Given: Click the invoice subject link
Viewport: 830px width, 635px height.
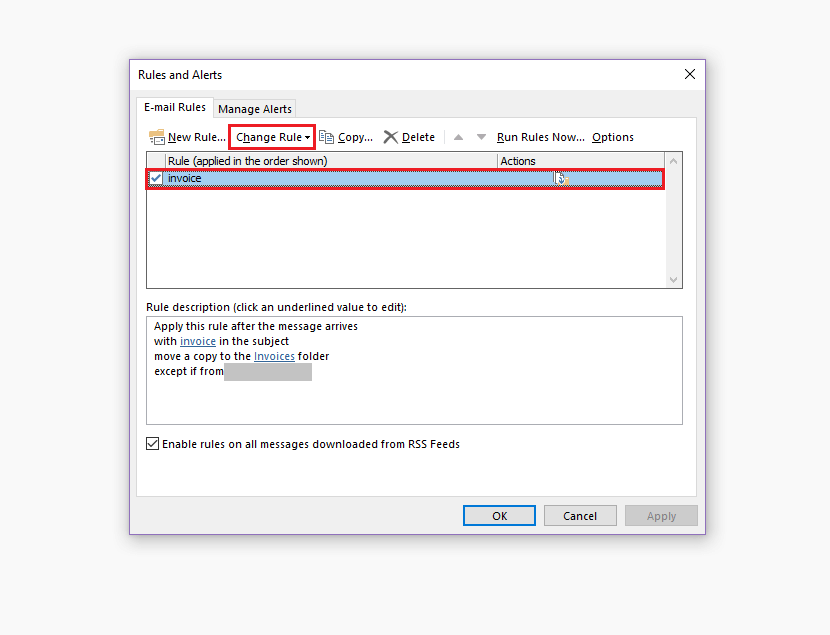Looking at the screenshot, I should coord(197,341).
